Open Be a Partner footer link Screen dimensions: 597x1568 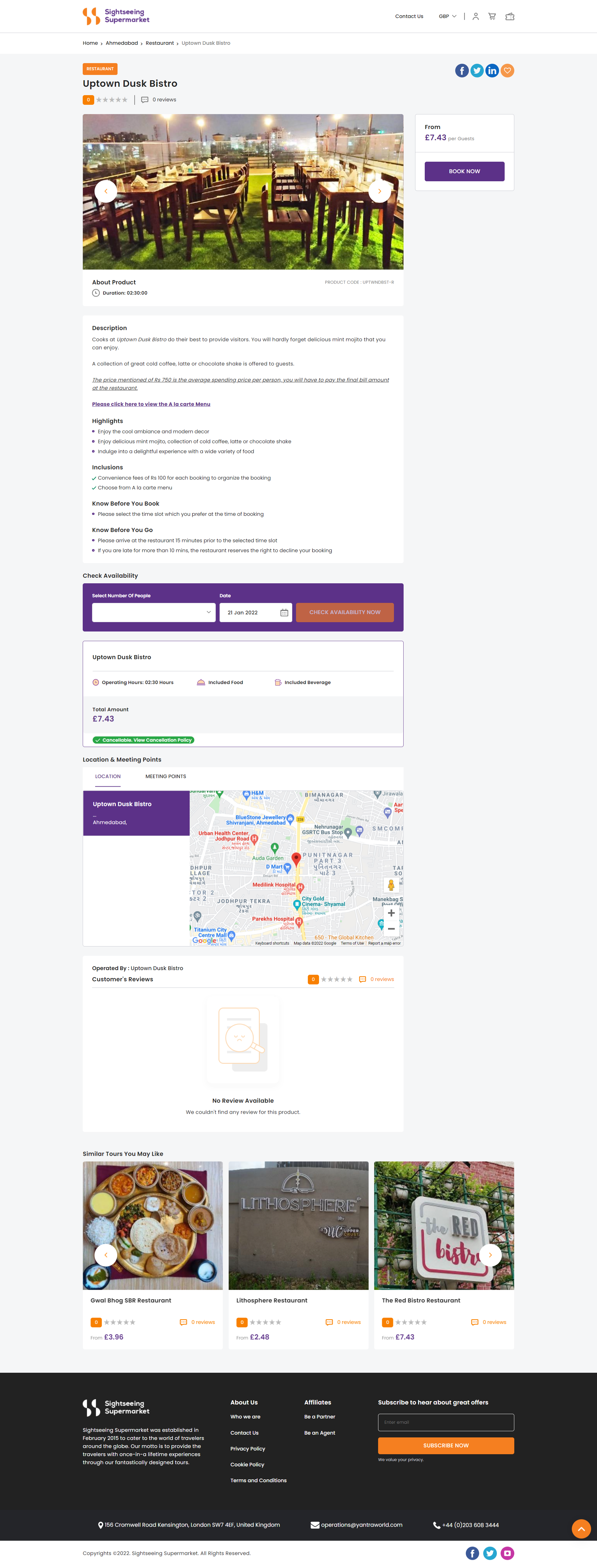tap(320, 1417)
